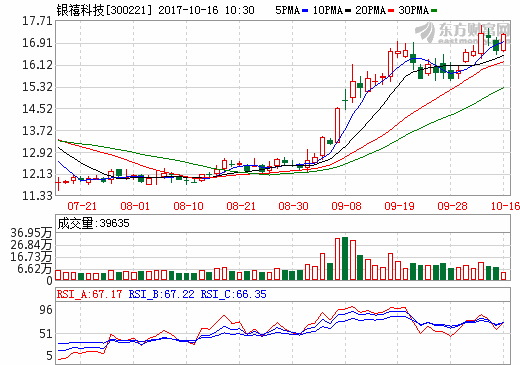Click volume axis label 36.95万

(31, 233)
